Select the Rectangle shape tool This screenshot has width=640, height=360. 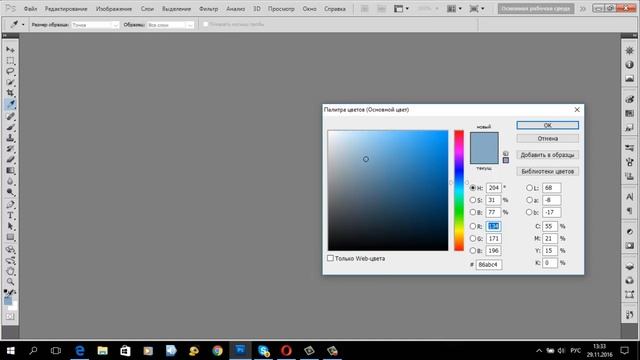(10, 237)
